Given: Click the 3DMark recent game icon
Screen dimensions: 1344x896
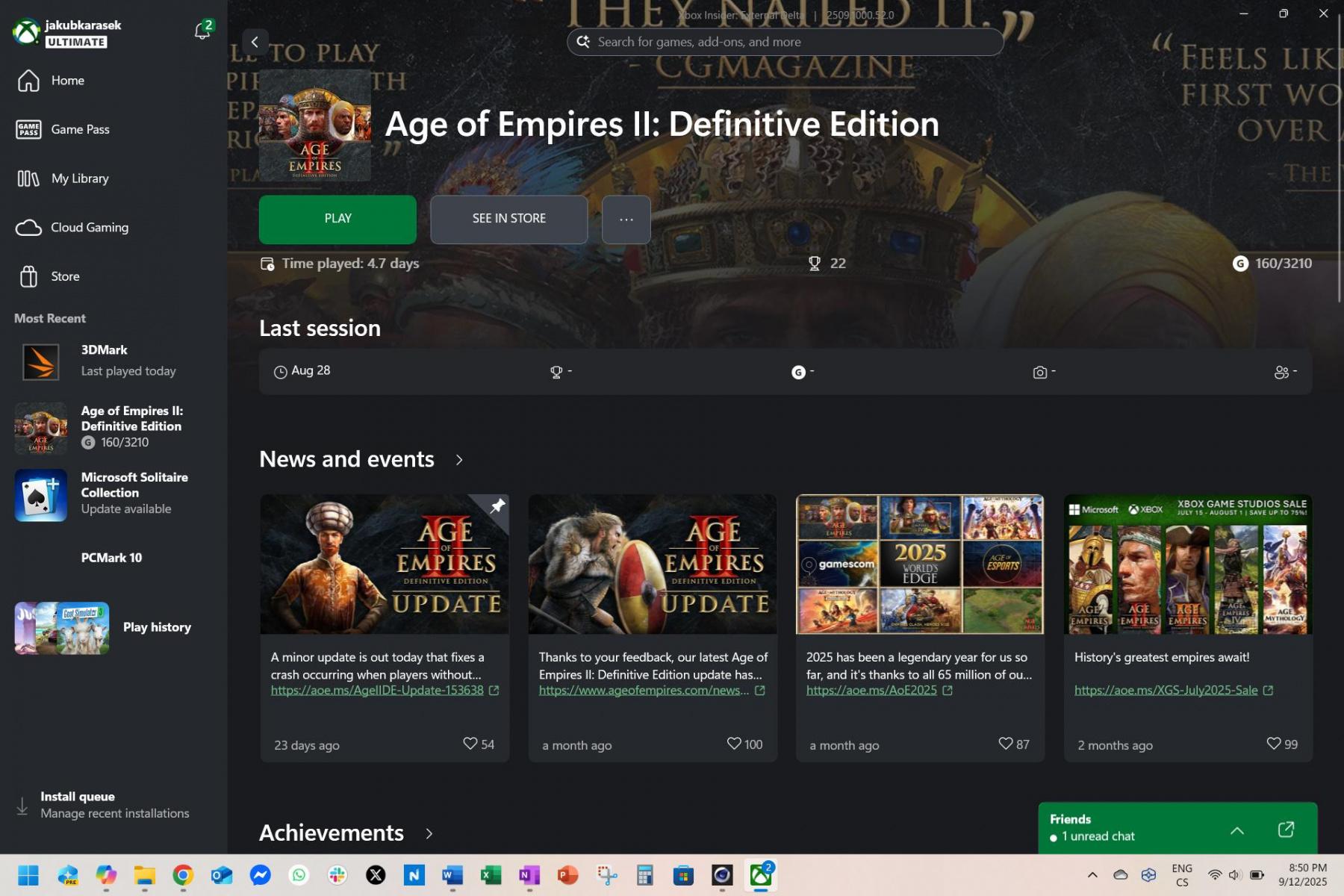Looking at the screenshot, I should coord(40,361).
